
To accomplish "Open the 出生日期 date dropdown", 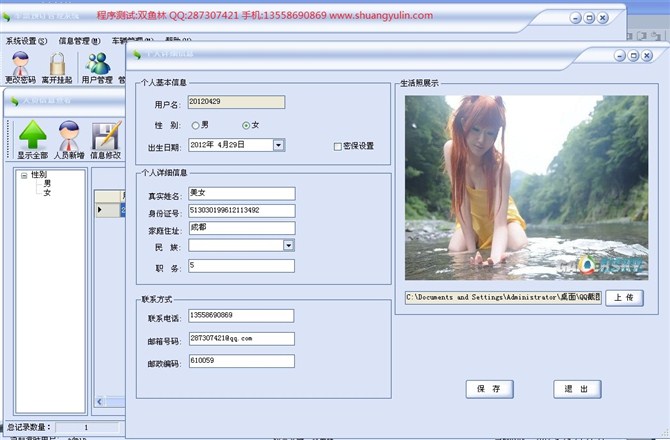I will (278, 145).
